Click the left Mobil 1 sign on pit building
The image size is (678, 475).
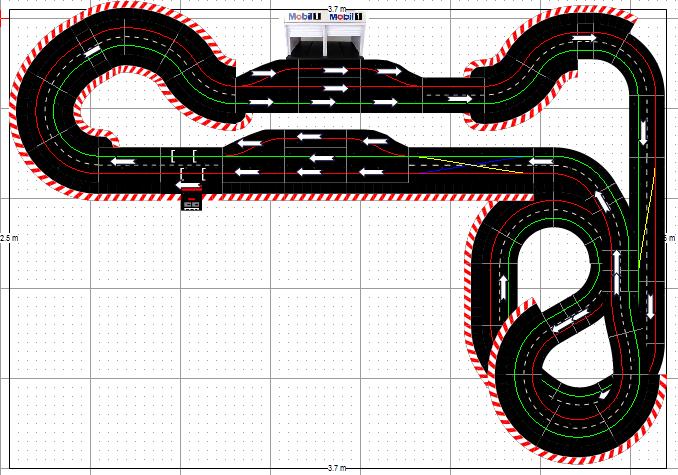[x=303, y=17]
